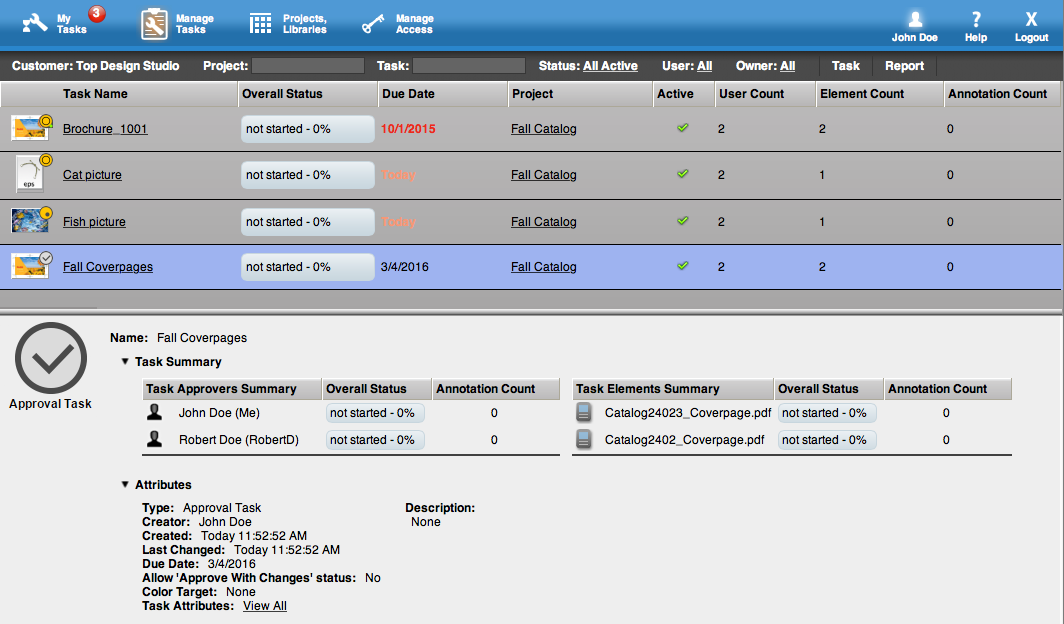Switch to the Report tab
Image resolution: width=1064 pixels, height=624 pixels.
coord(904,66)
